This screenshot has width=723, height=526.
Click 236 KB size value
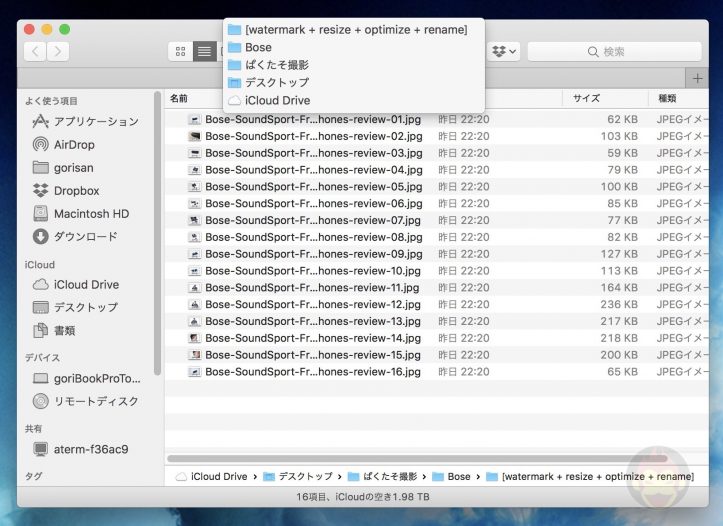tap(619, 304)
